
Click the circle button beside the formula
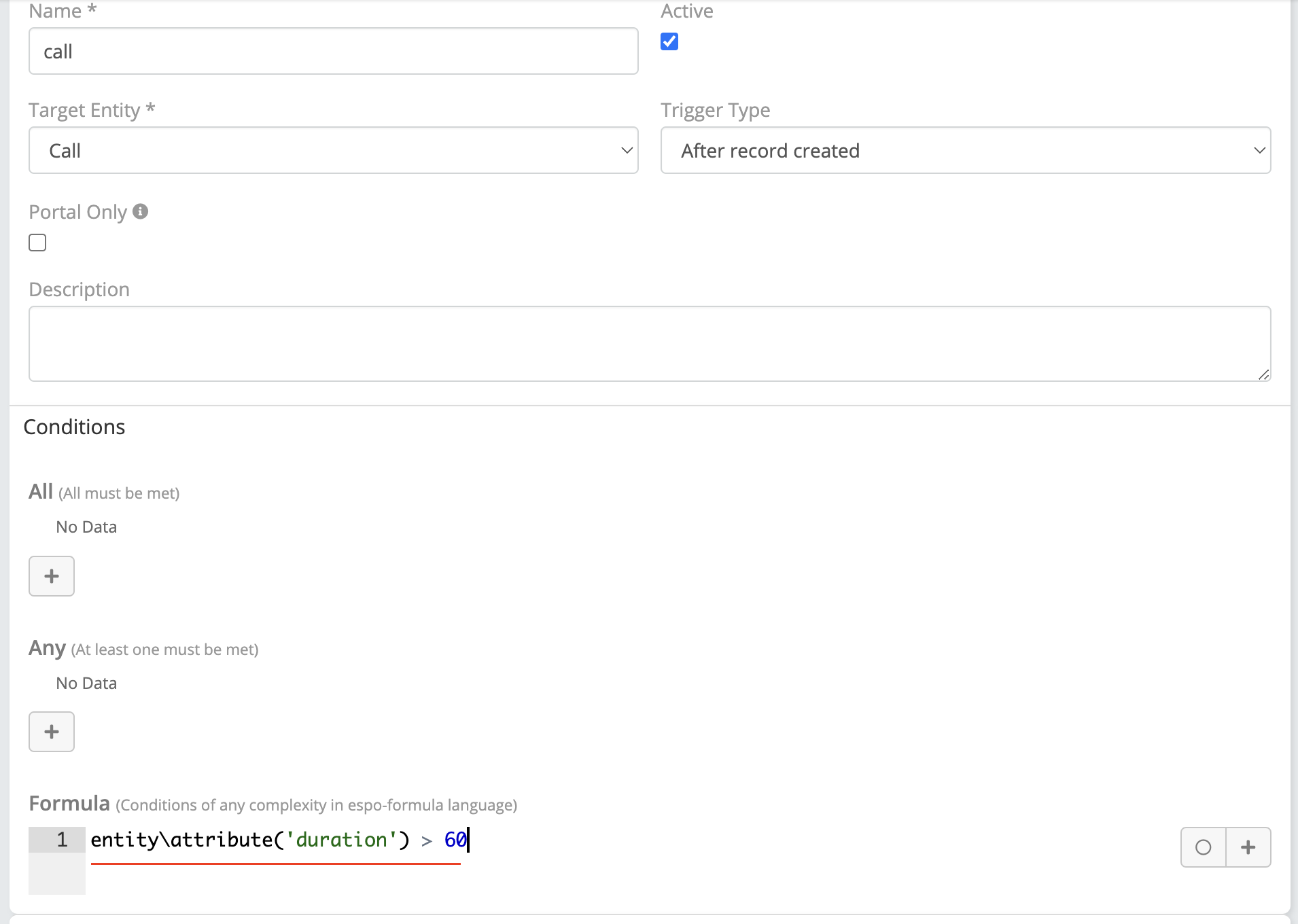pos(1203,847)
